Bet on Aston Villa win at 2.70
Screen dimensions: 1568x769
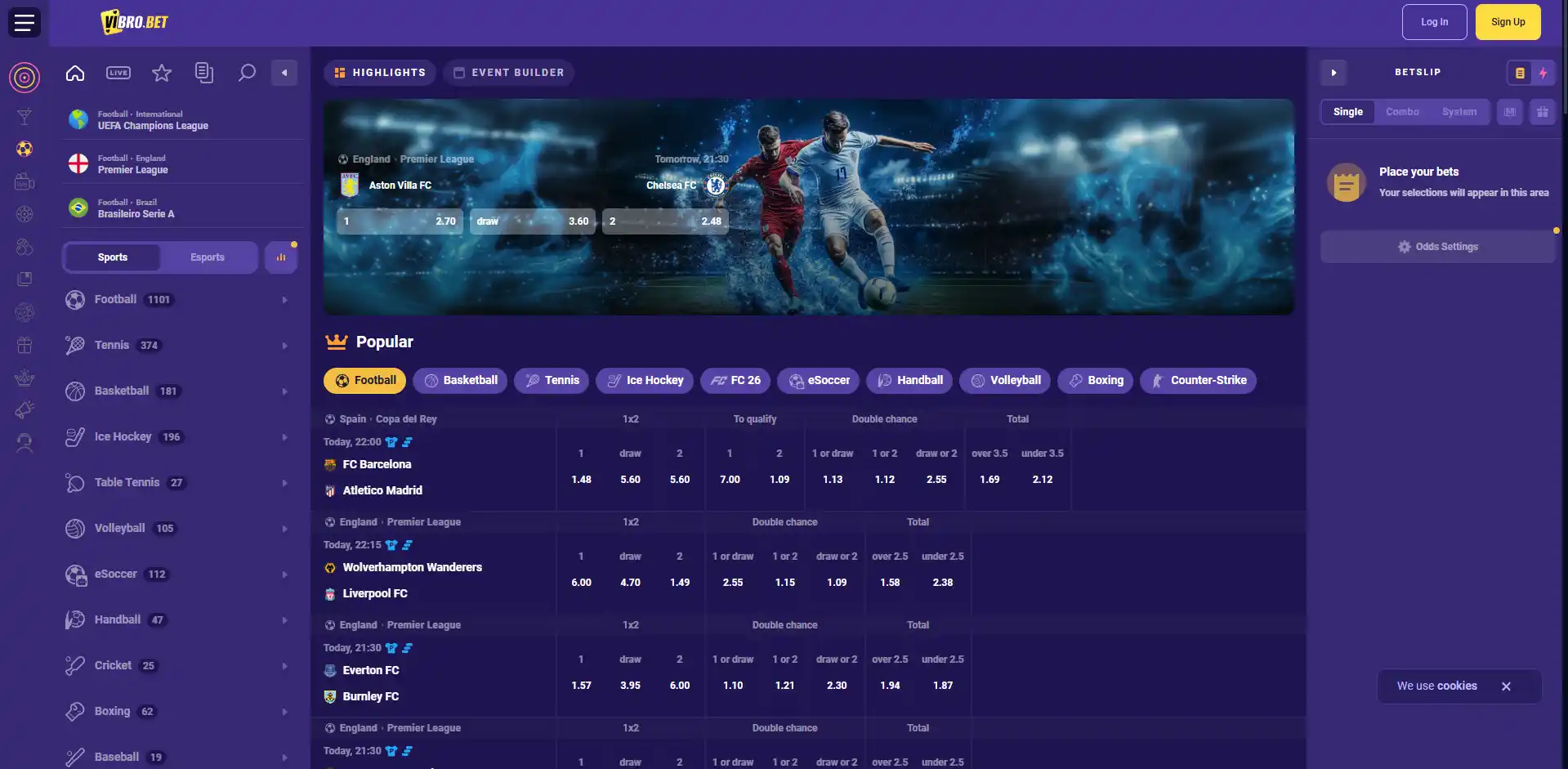click(400, 221)
